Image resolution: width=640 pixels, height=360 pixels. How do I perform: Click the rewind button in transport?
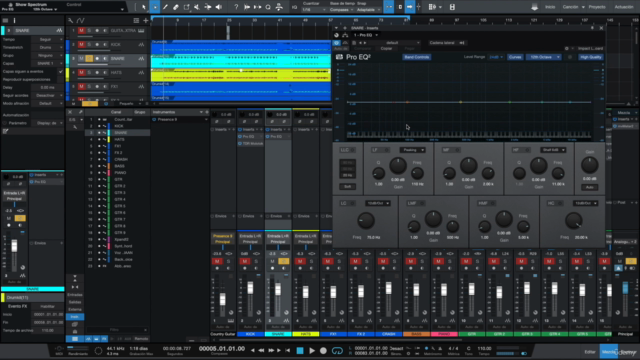click(x=262, y=350)
